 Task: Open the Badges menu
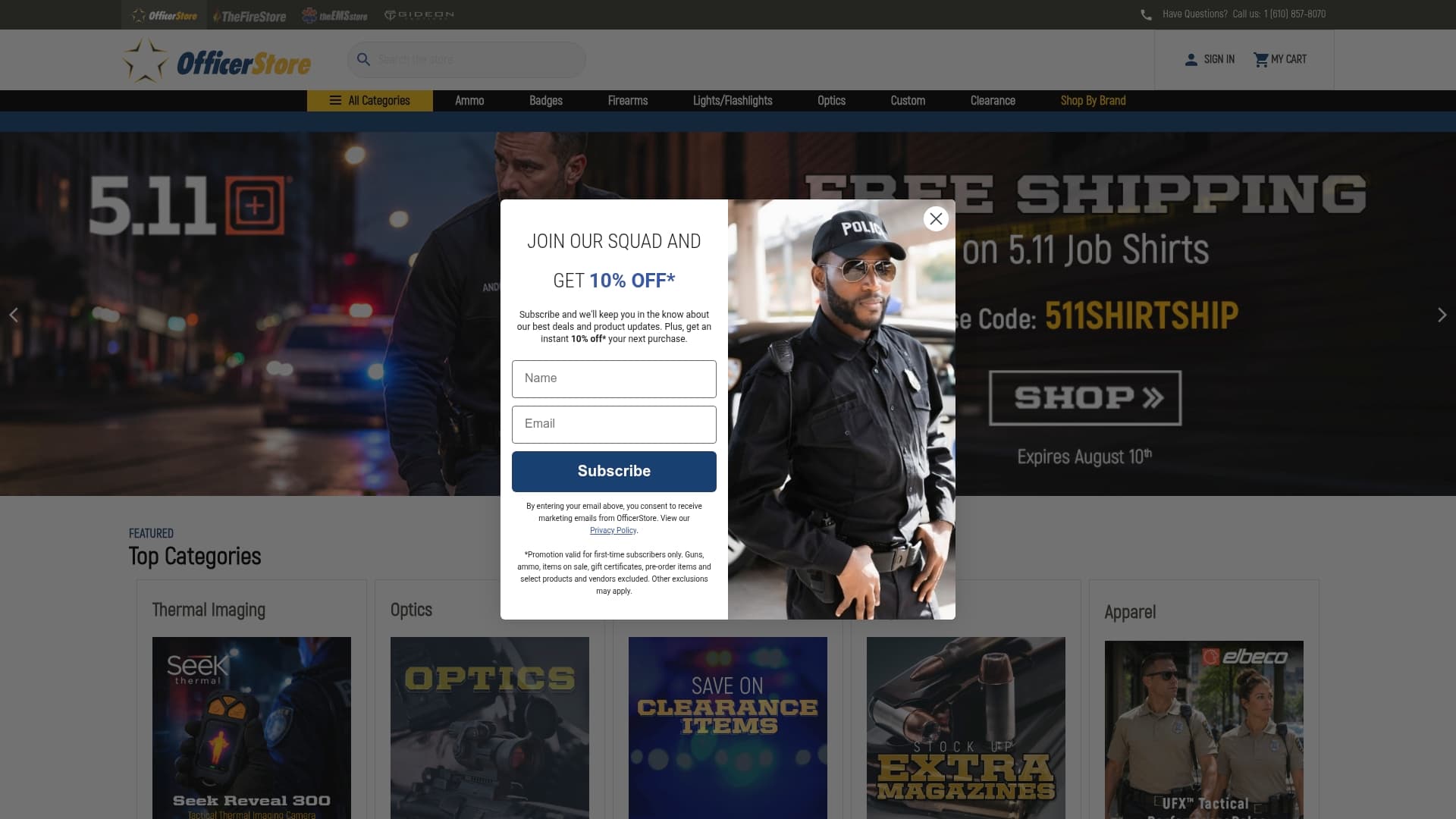(546, 101)
